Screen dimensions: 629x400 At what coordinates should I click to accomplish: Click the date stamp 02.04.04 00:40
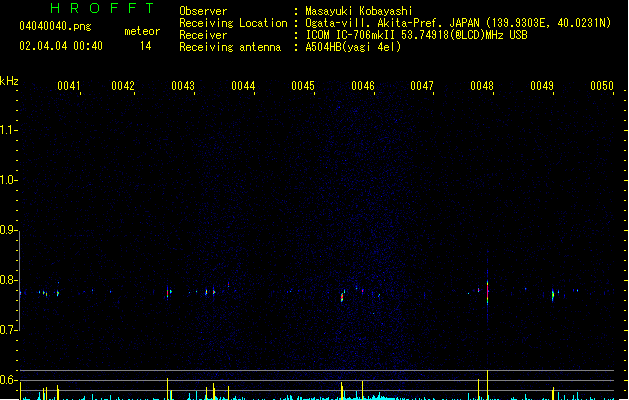click(x=61, y=46)
